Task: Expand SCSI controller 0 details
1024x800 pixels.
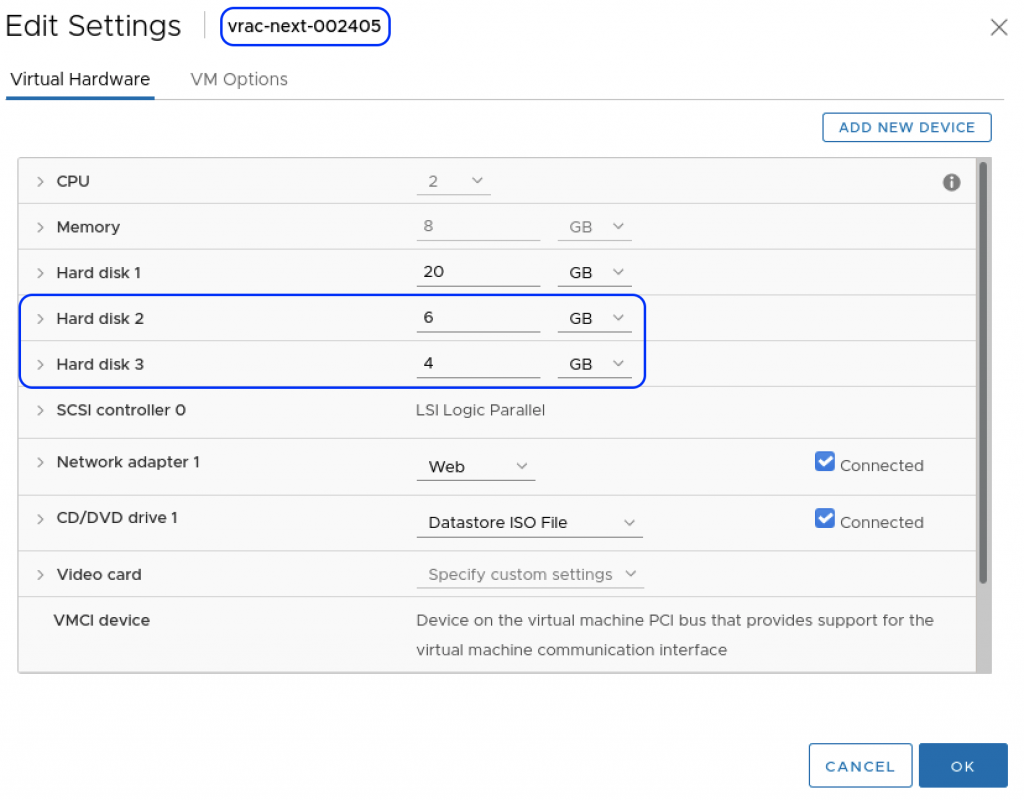Action: coord(41,411)
